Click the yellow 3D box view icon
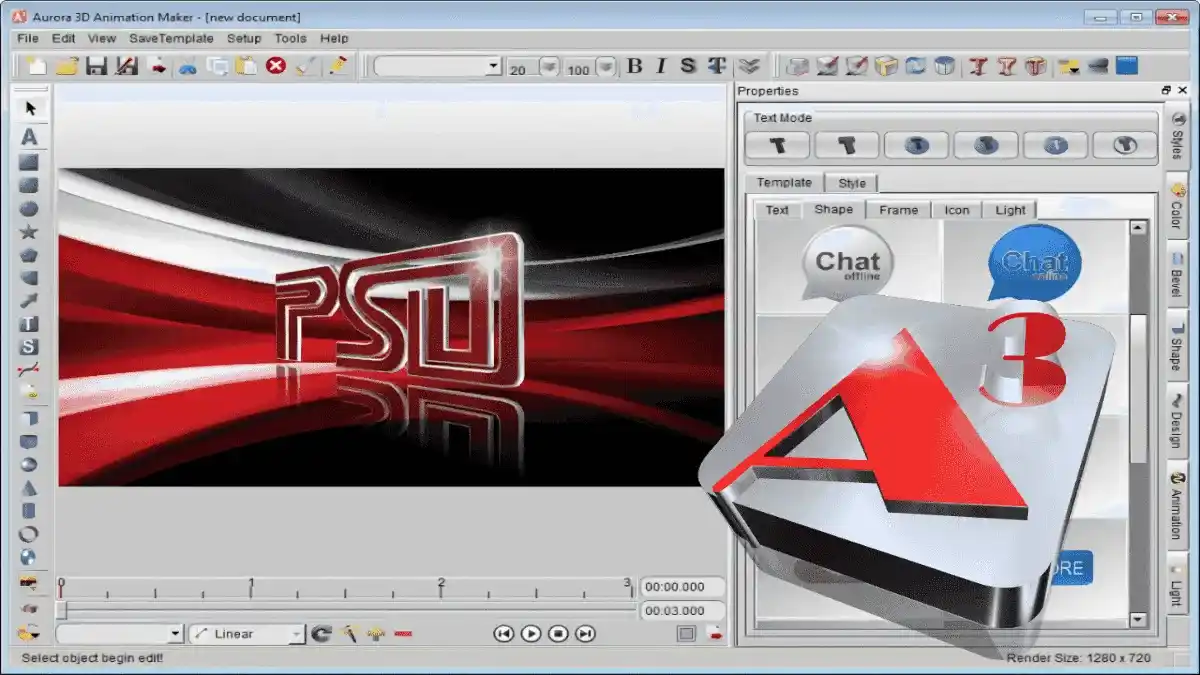This screenshot has width=1200, height=675. (886, 66)
